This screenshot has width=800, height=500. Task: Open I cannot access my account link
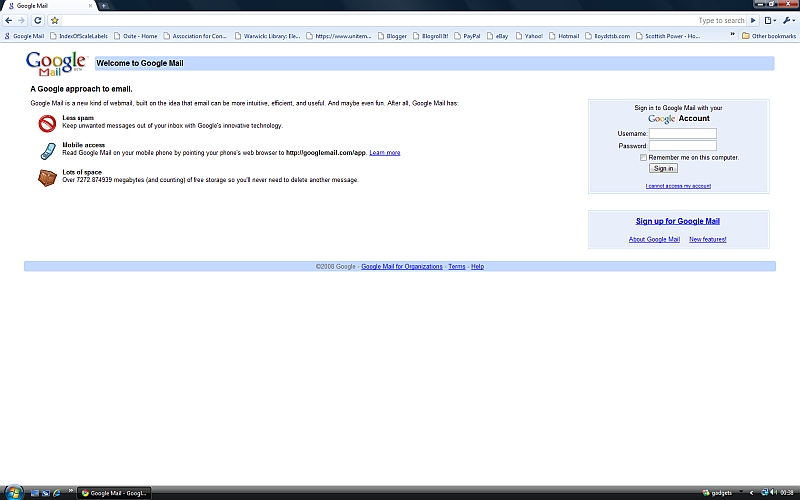click(678, 186)
